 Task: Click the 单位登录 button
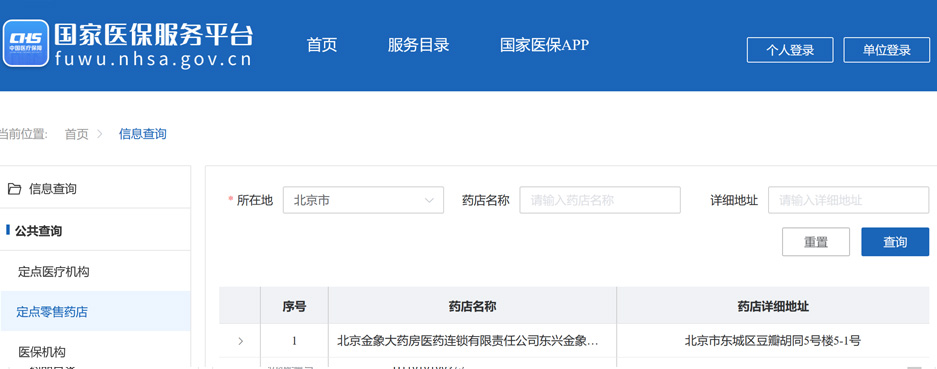887,50
